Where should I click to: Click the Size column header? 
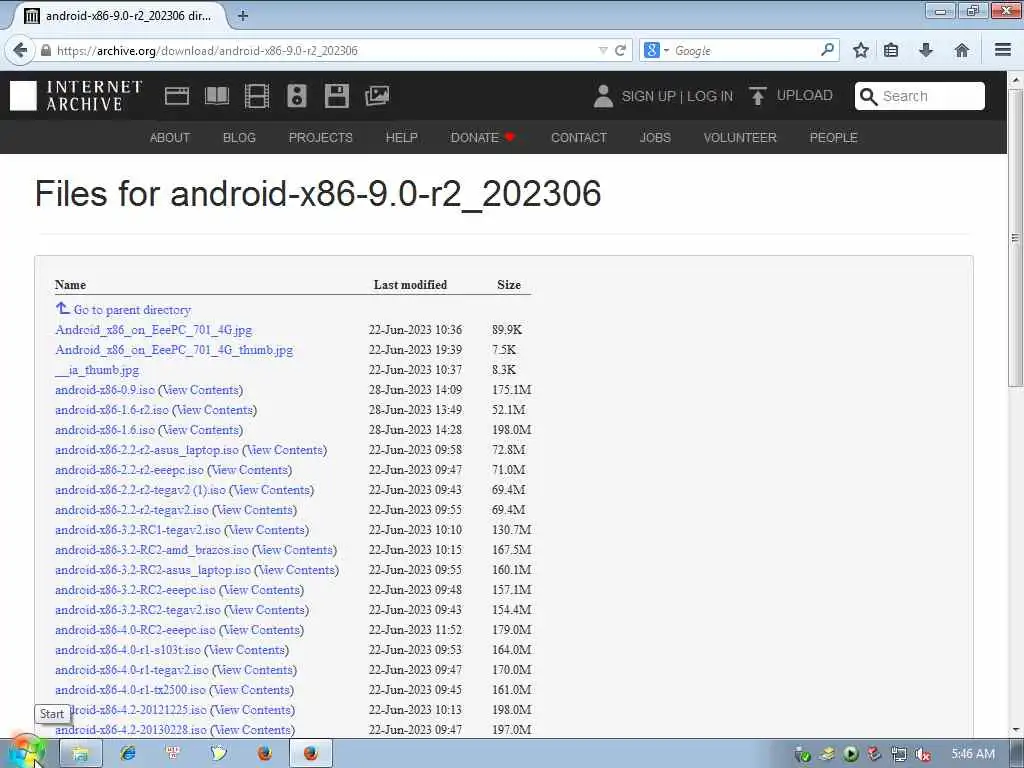tap(509, 285)
